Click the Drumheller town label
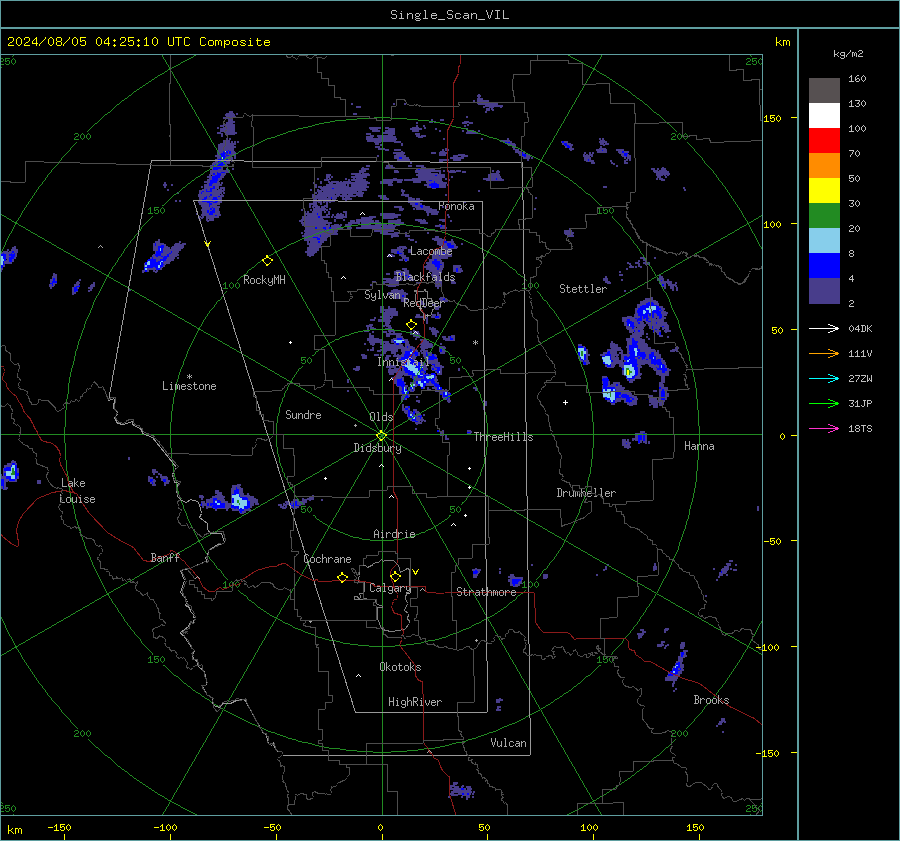The width and height of the screenshot is (900, 841). pyautogui.click(x=586, y=493)
